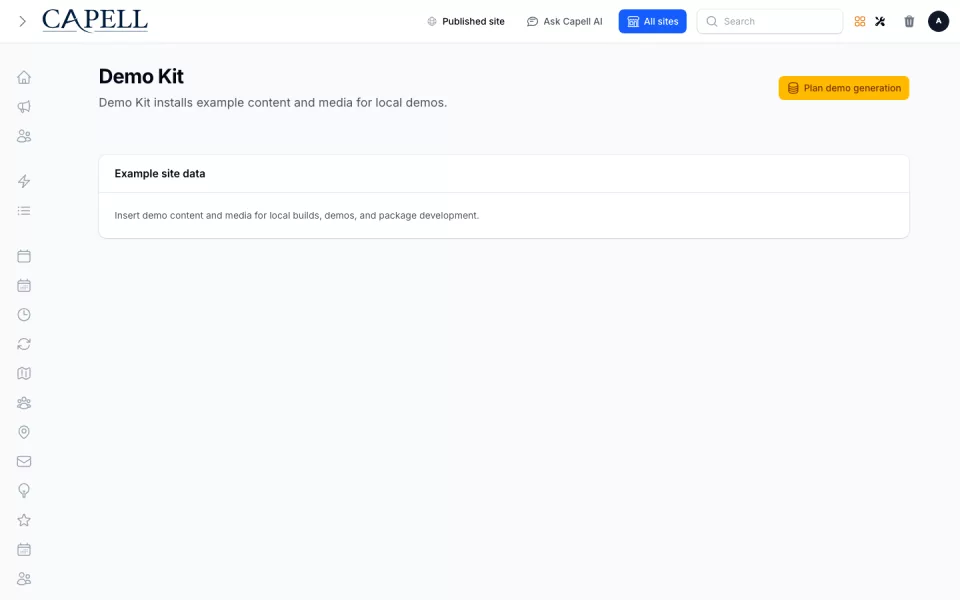Open the wrench and screwdriver tools icon
Viewport: 960px width, 600px height.
880,21
